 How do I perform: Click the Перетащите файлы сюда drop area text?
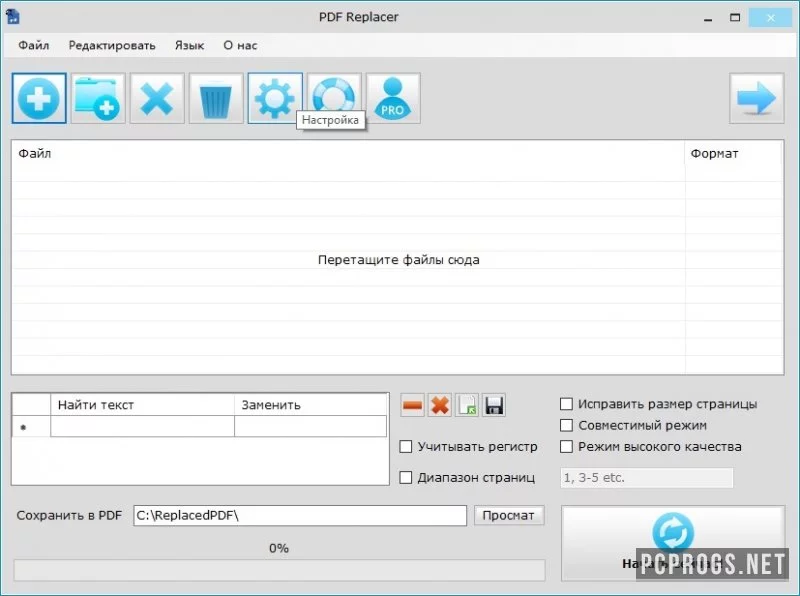pos(398,260)
